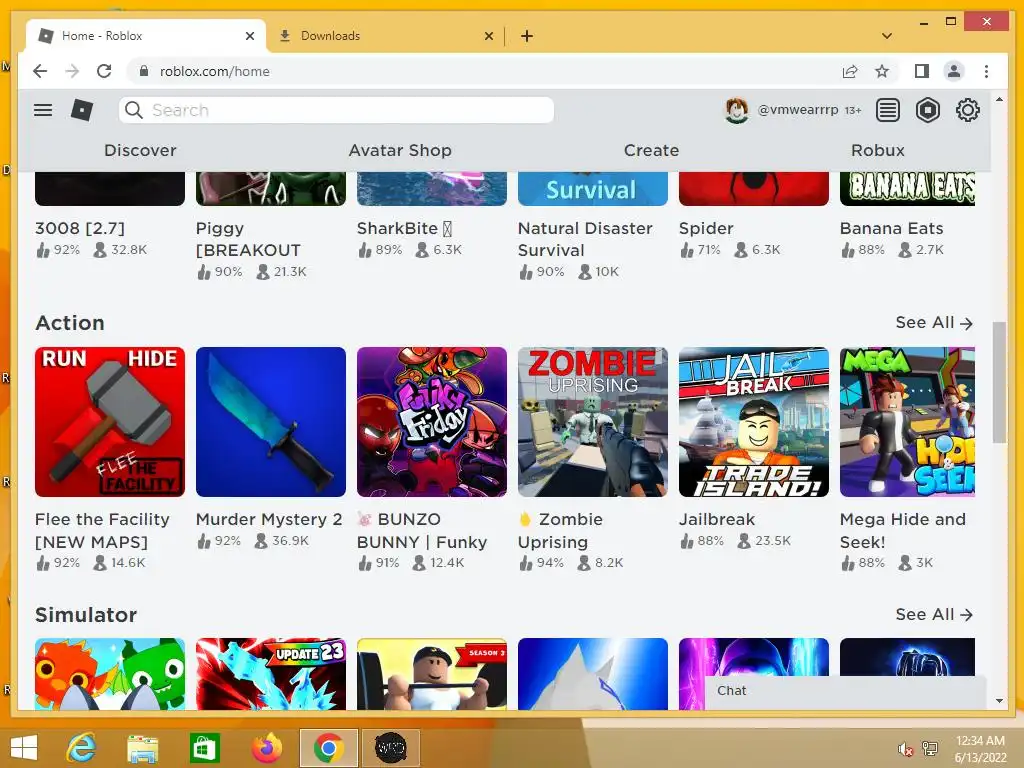1024x768 pixels.
Task: Open the Season 3 weightlifting game thumbnail
Action: (x=432, y=674)
